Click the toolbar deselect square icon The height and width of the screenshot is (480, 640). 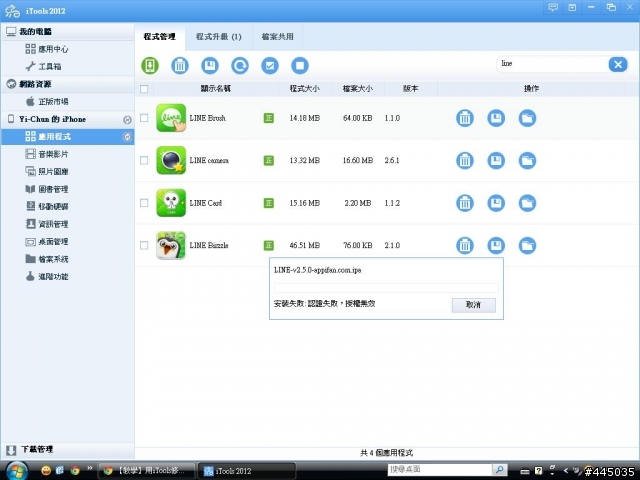tap(300, 65)
